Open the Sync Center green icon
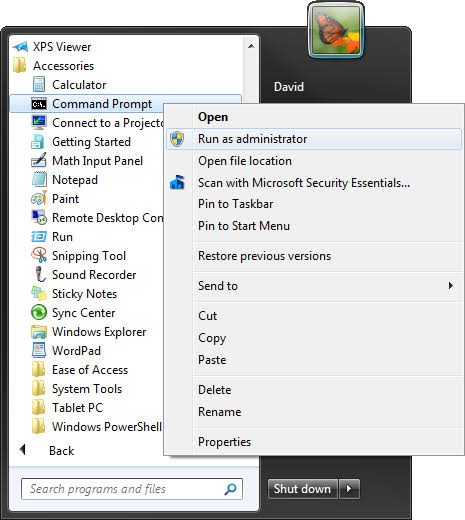The width and height of the screenshot is (465, 520). (39, 313)
